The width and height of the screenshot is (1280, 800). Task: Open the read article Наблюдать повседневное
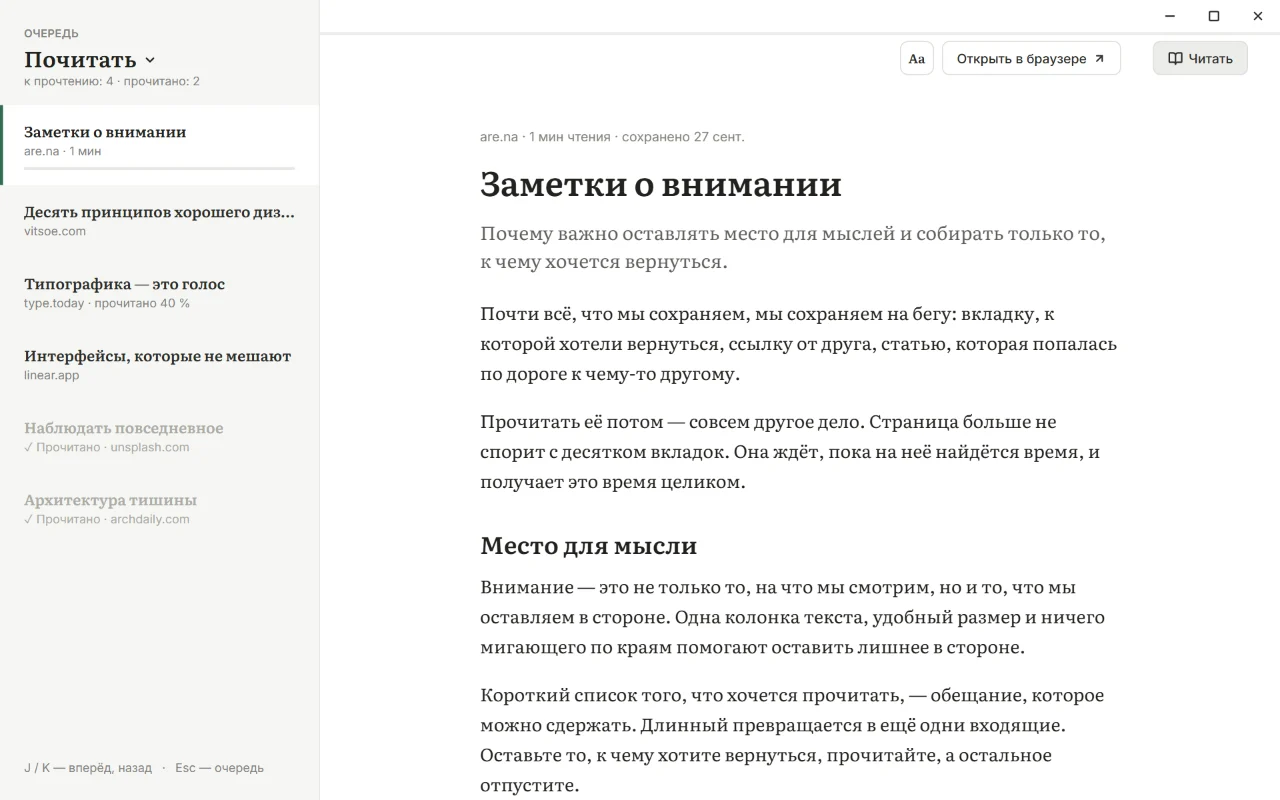[x=160, y=437]
